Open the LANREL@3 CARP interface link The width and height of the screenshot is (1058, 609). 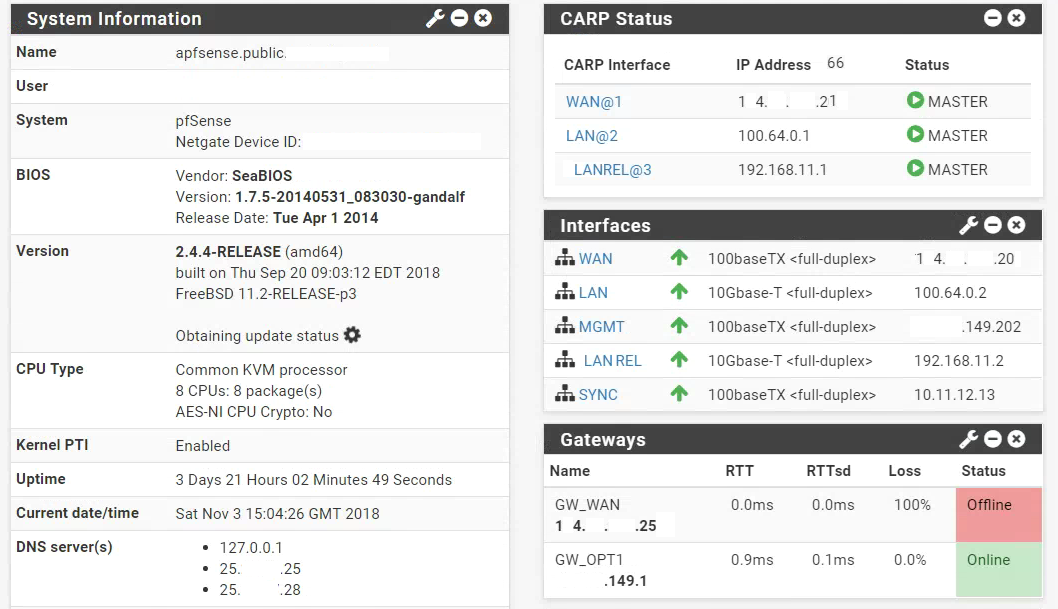pos(612,169)
